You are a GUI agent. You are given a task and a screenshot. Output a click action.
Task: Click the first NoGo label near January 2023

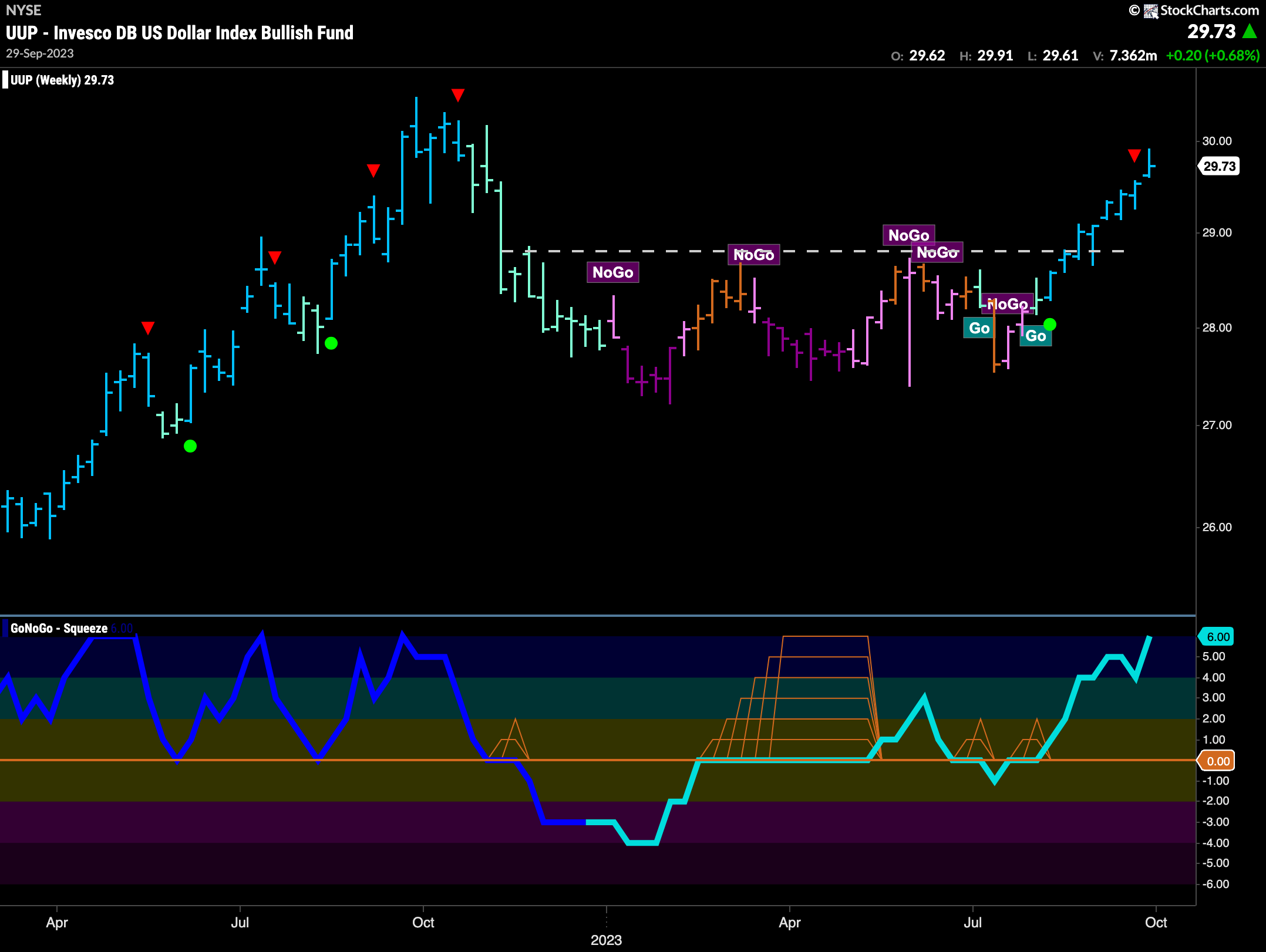[613, 272]
